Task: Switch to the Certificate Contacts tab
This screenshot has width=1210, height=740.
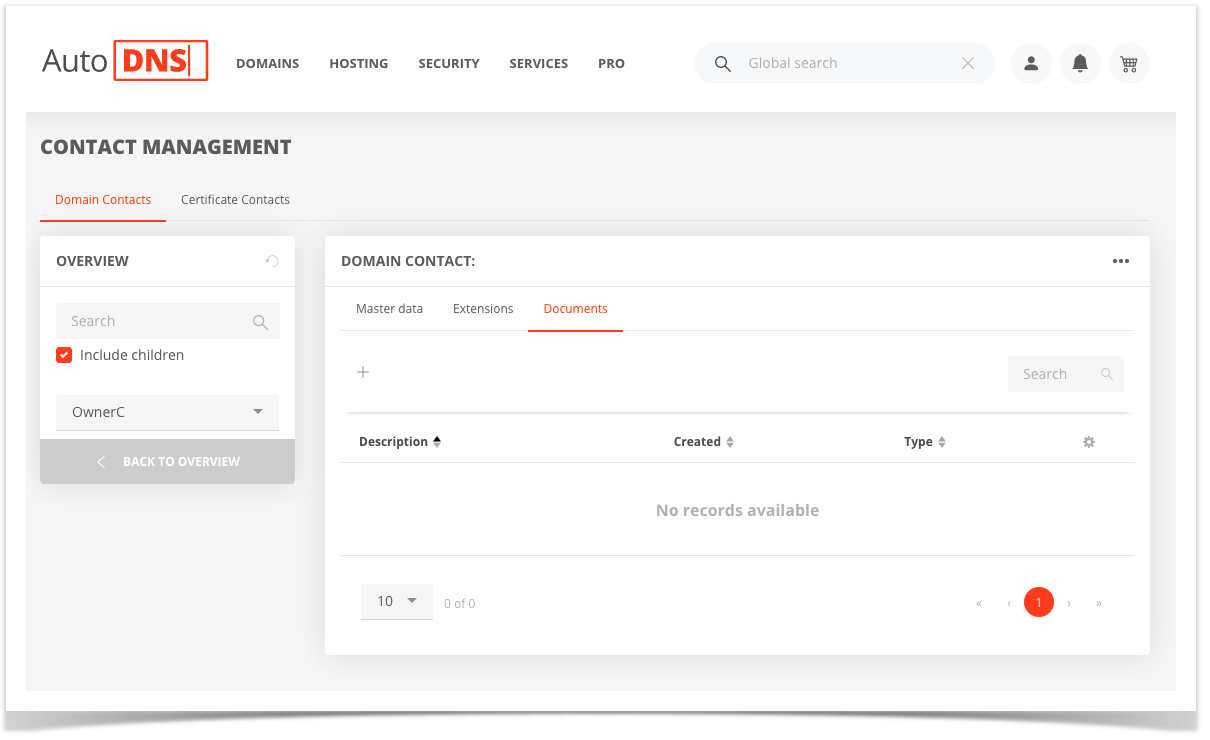Action: pos(235,200)
